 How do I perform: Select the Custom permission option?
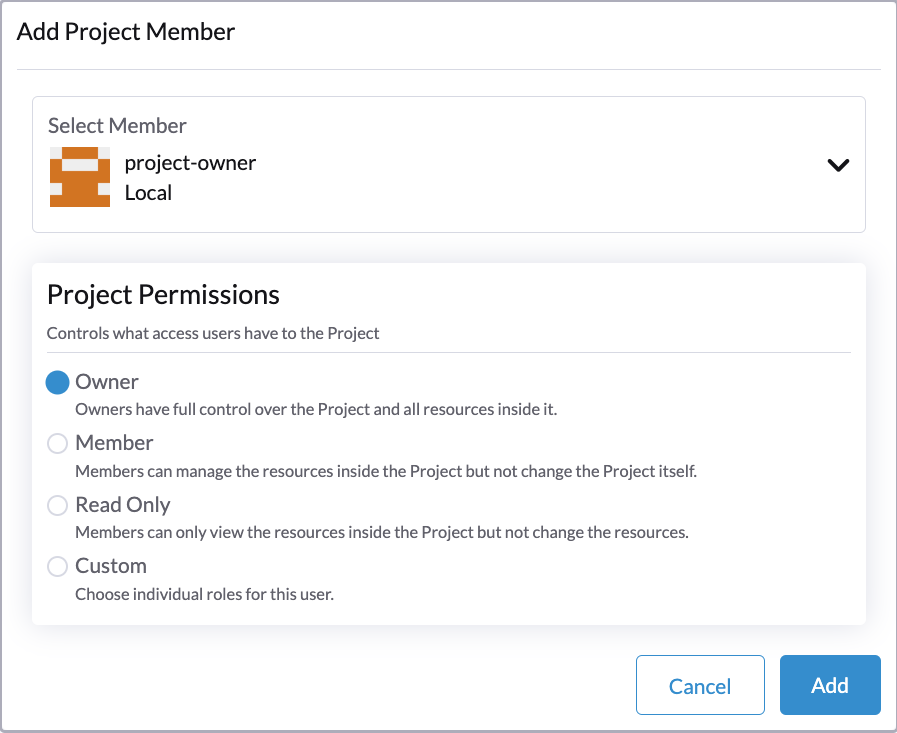57,566
